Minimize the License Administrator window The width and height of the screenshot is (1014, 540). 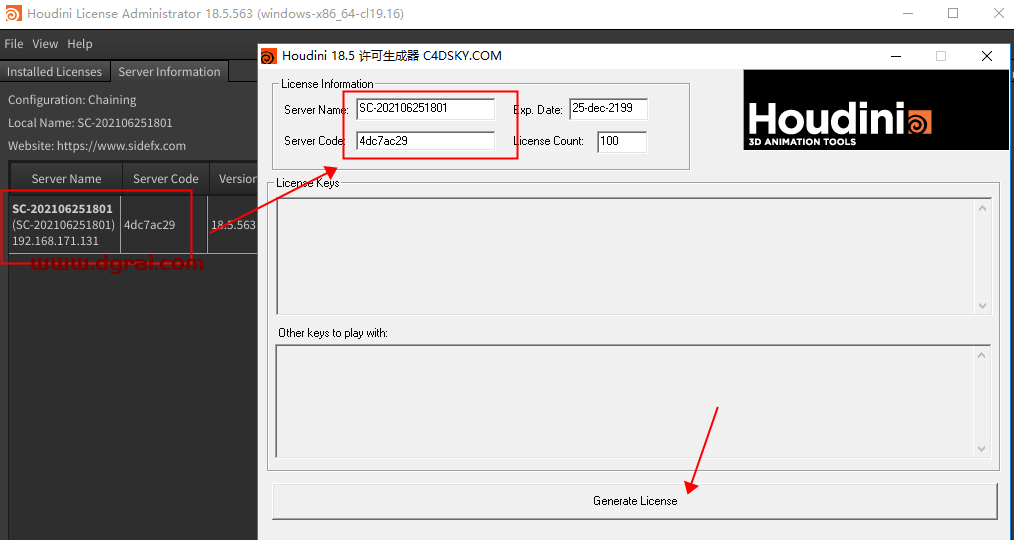click(x=907, y=14)
